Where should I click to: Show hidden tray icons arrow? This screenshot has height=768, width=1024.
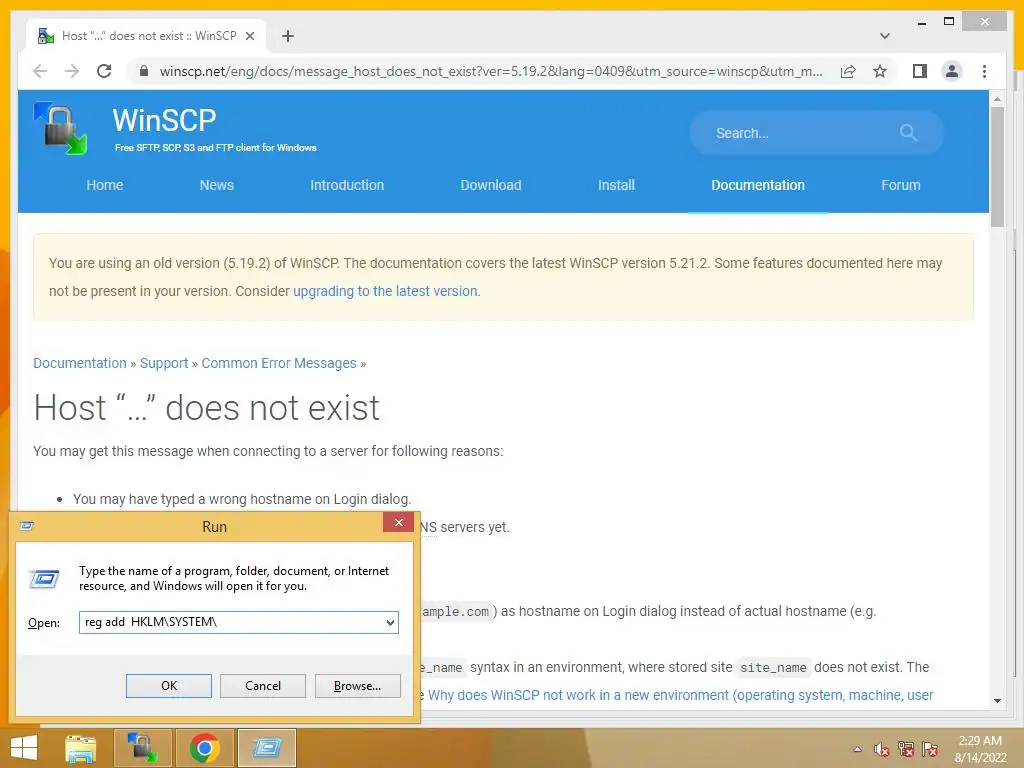[857, 749]
